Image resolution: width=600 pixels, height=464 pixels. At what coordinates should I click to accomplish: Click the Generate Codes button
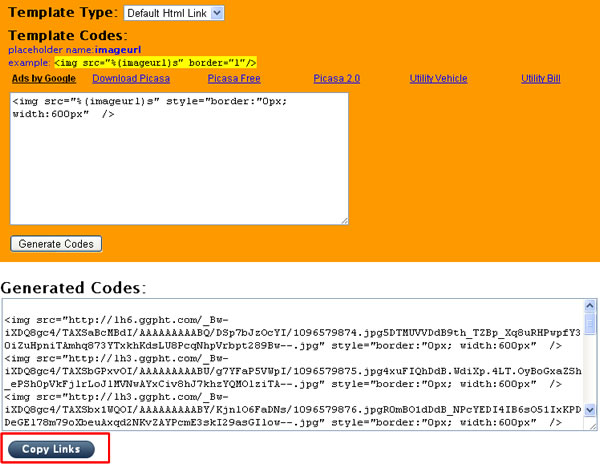pyautogui.click(x=56, y=244)
